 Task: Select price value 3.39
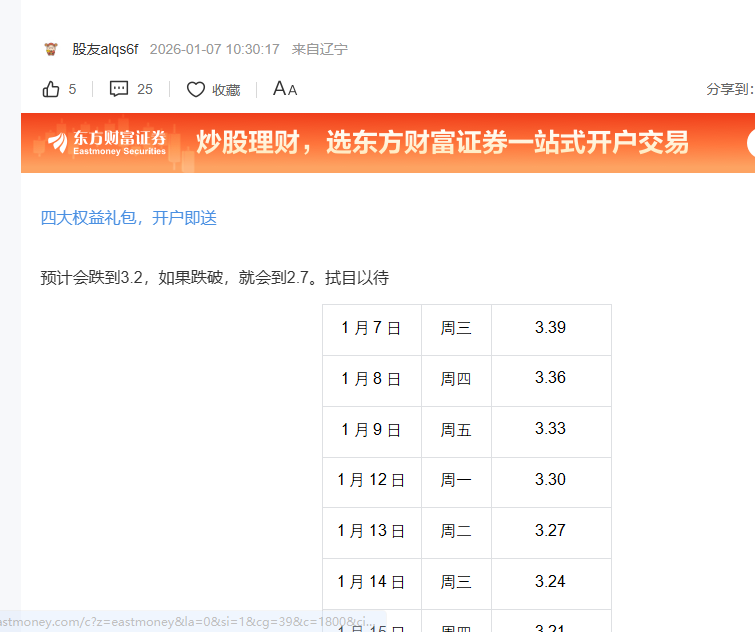coord(550,327)
